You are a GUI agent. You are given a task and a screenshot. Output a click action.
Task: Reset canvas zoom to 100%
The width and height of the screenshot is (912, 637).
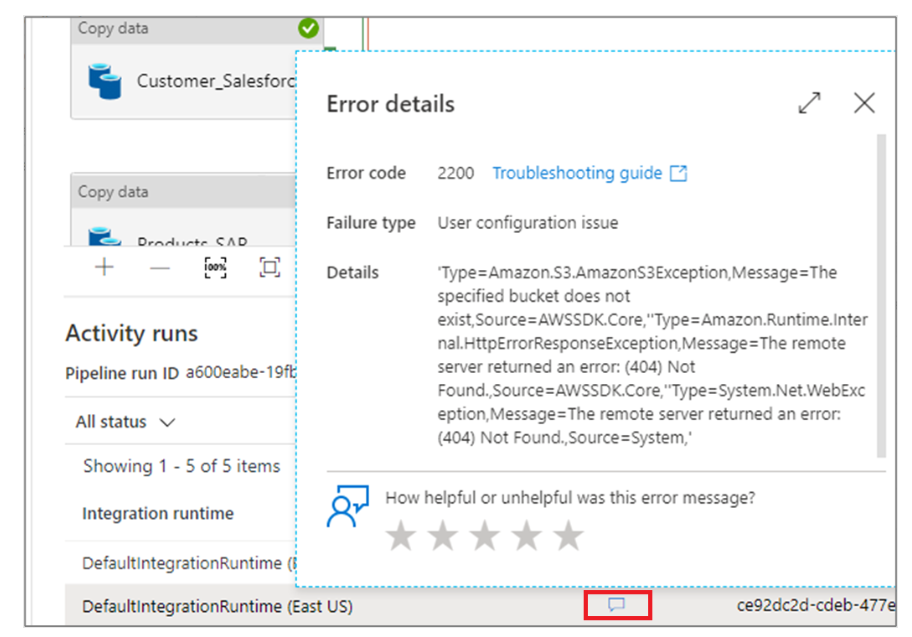pos(214,267)
